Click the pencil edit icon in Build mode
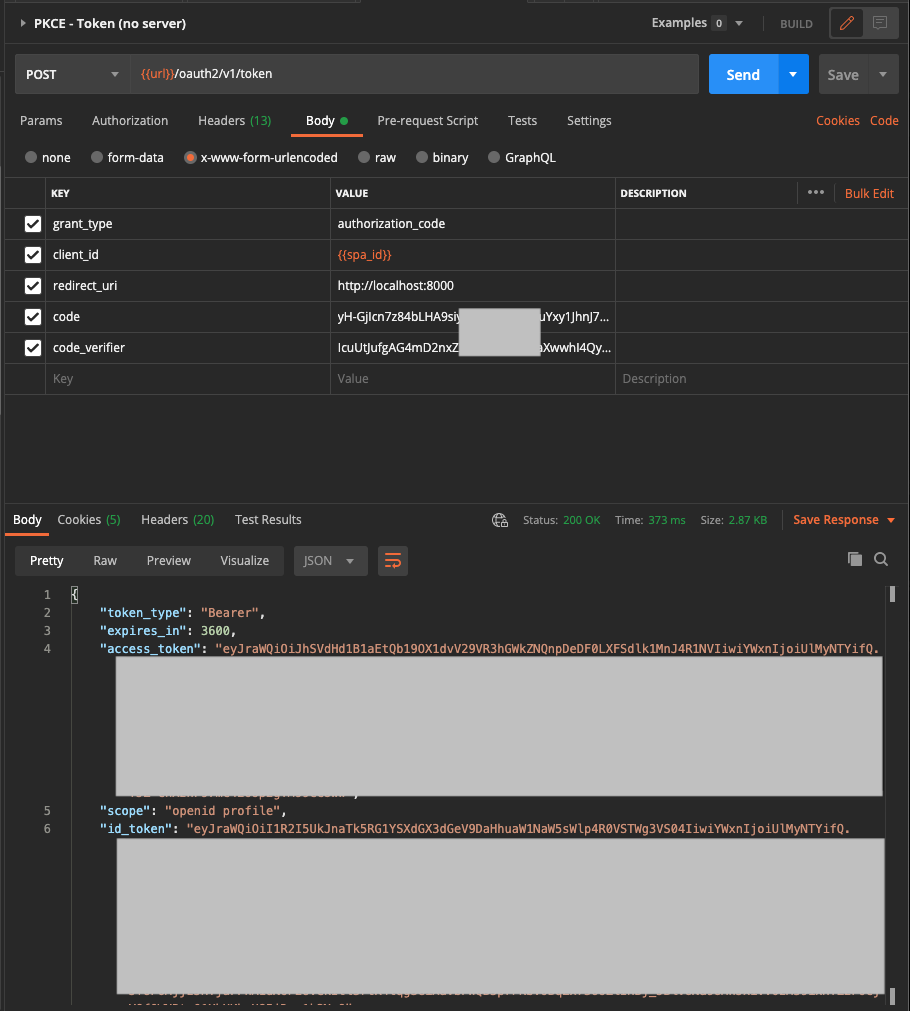The width and height of the screenshot is (910, 1011). (x=847, y=23)
